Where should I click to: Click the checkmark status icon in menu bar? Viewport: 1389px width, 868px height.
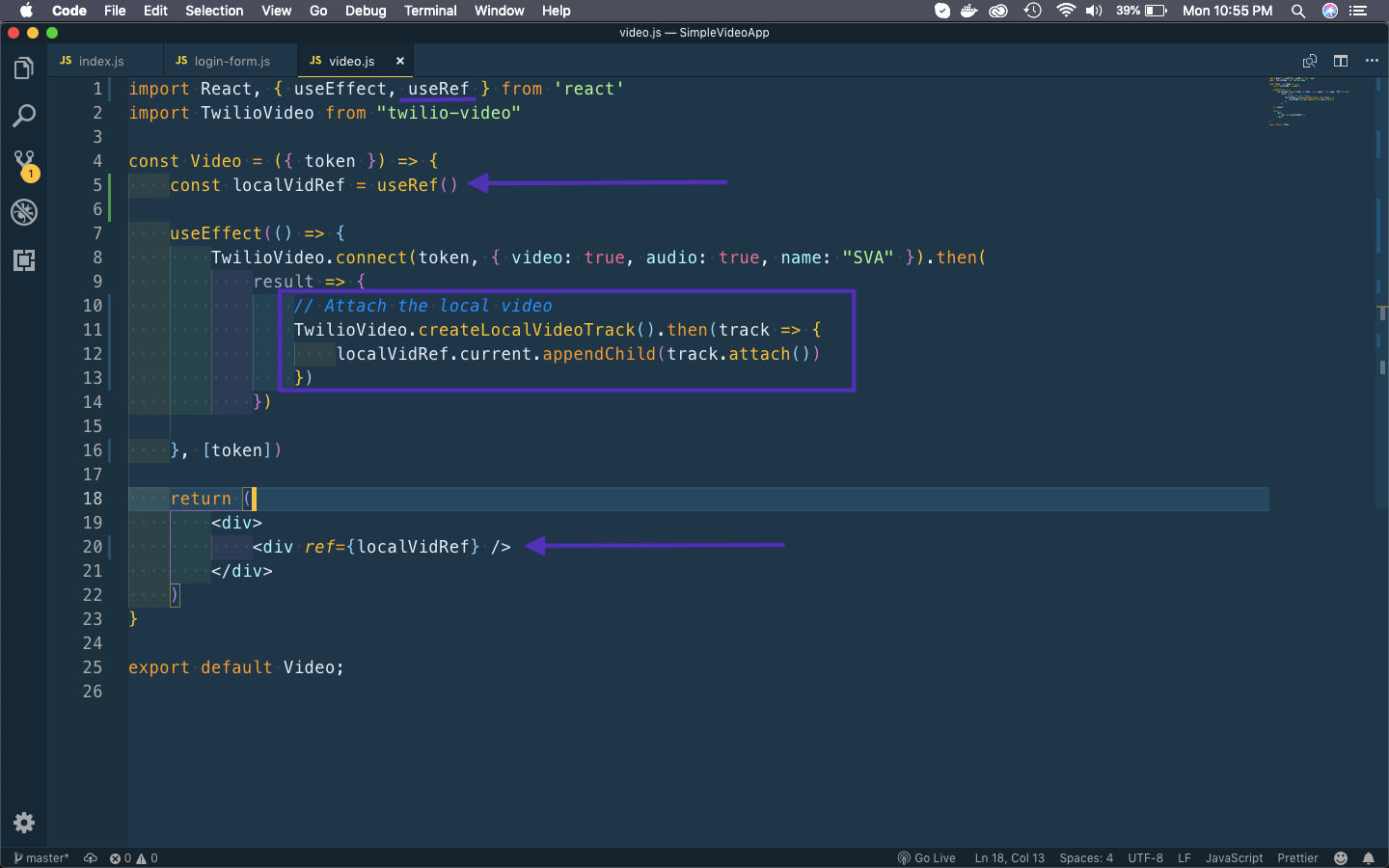tap(942, 11)
